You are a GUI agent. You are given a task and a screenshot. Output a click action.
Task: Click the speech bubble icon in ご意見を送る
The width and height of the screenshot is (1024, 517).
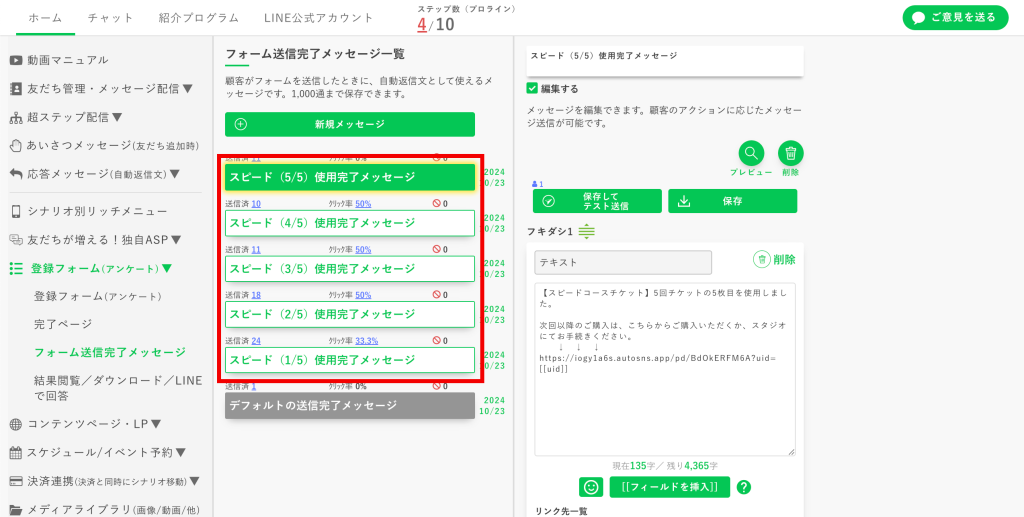click(x=918, y=18)
